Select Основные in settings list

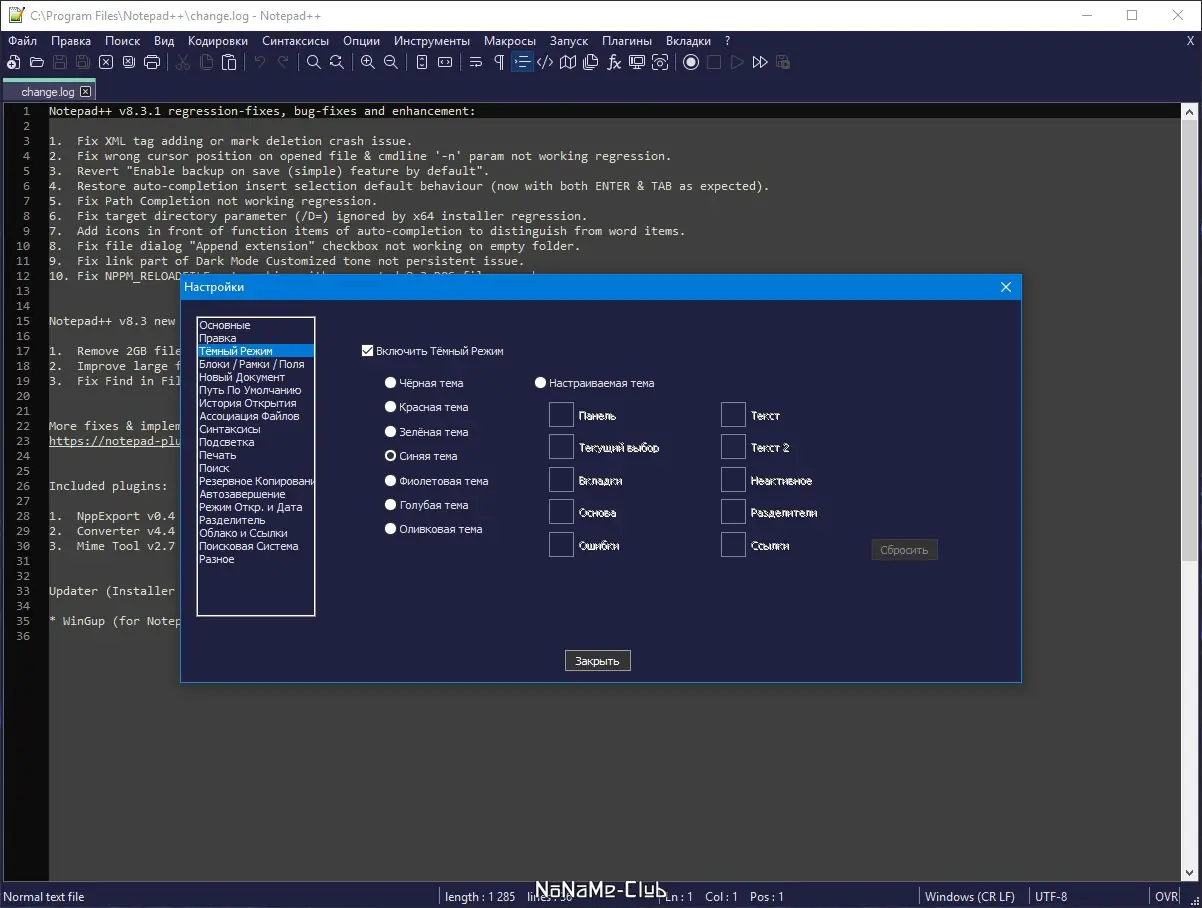click(x=256, y=325)
